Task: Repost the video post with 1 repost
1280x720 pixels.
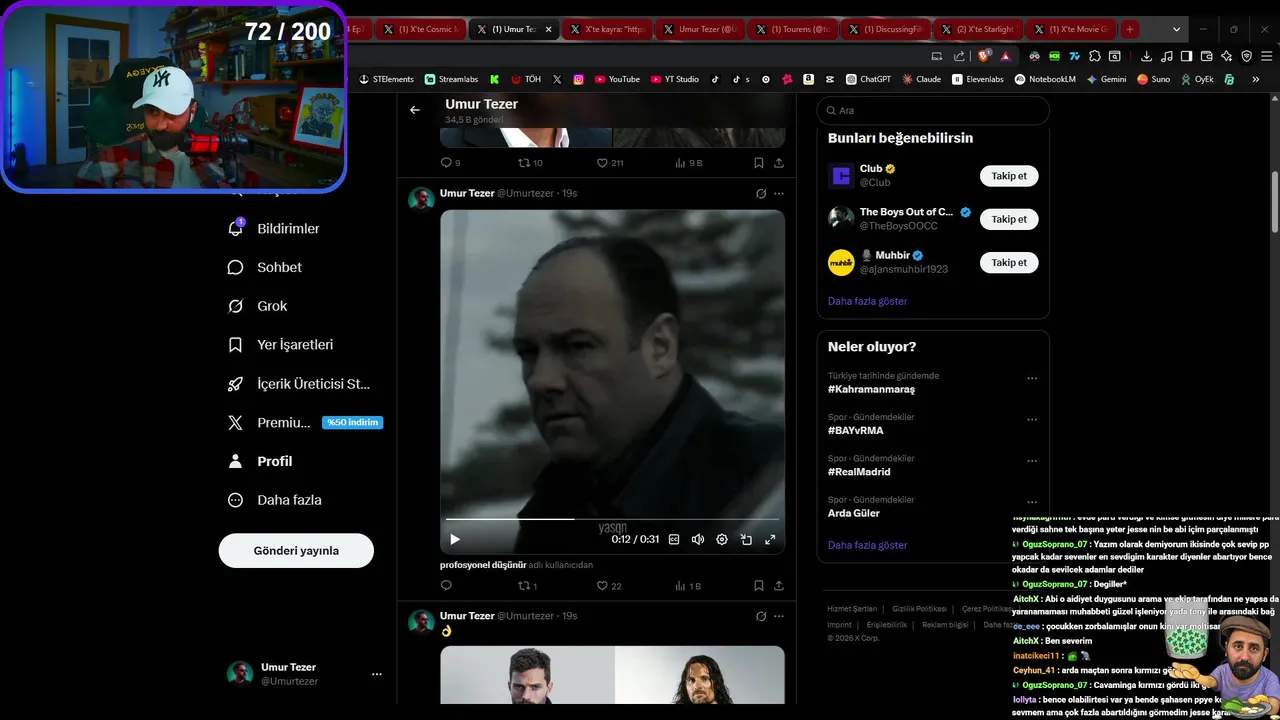Action: click(x=527, y=586)
